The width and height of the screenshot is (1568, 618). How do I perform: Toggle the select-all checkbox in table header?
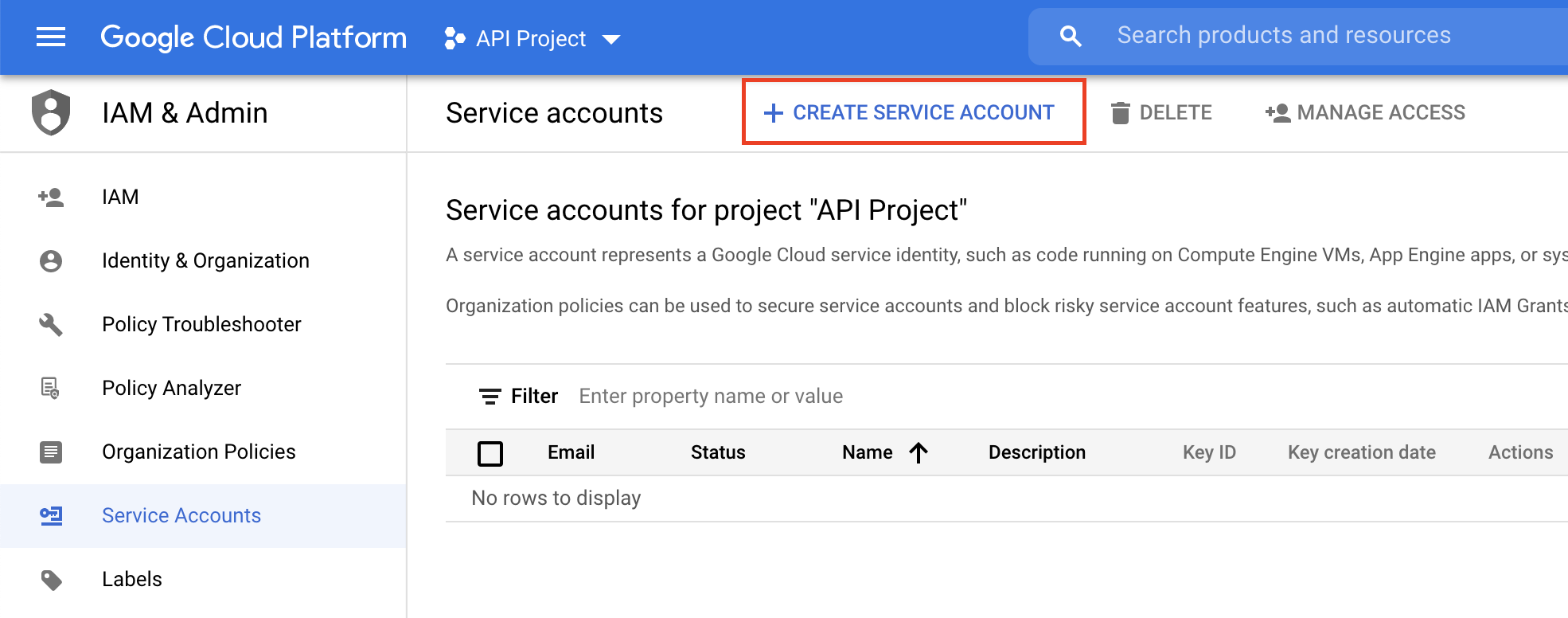click(490, 453)
